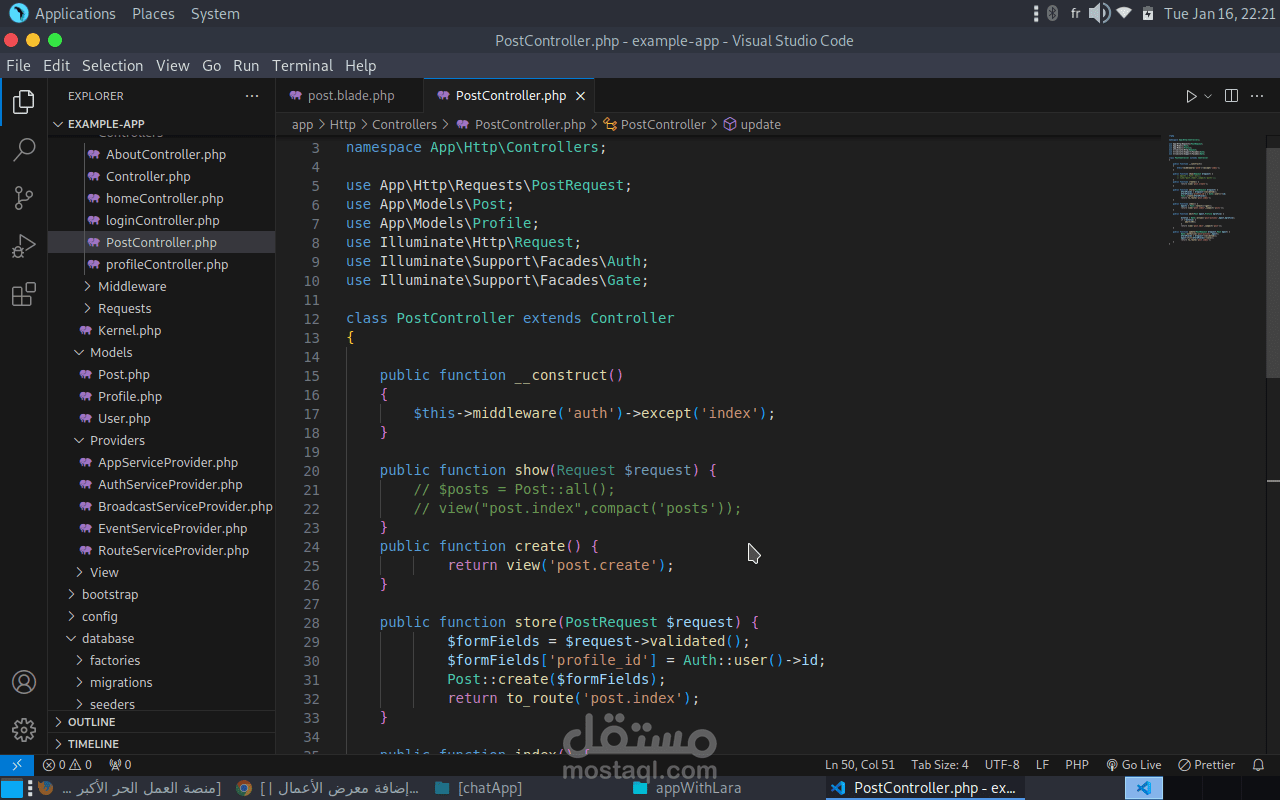
Task: Run the PHP file with play icon
Action: coord(1190,96)
